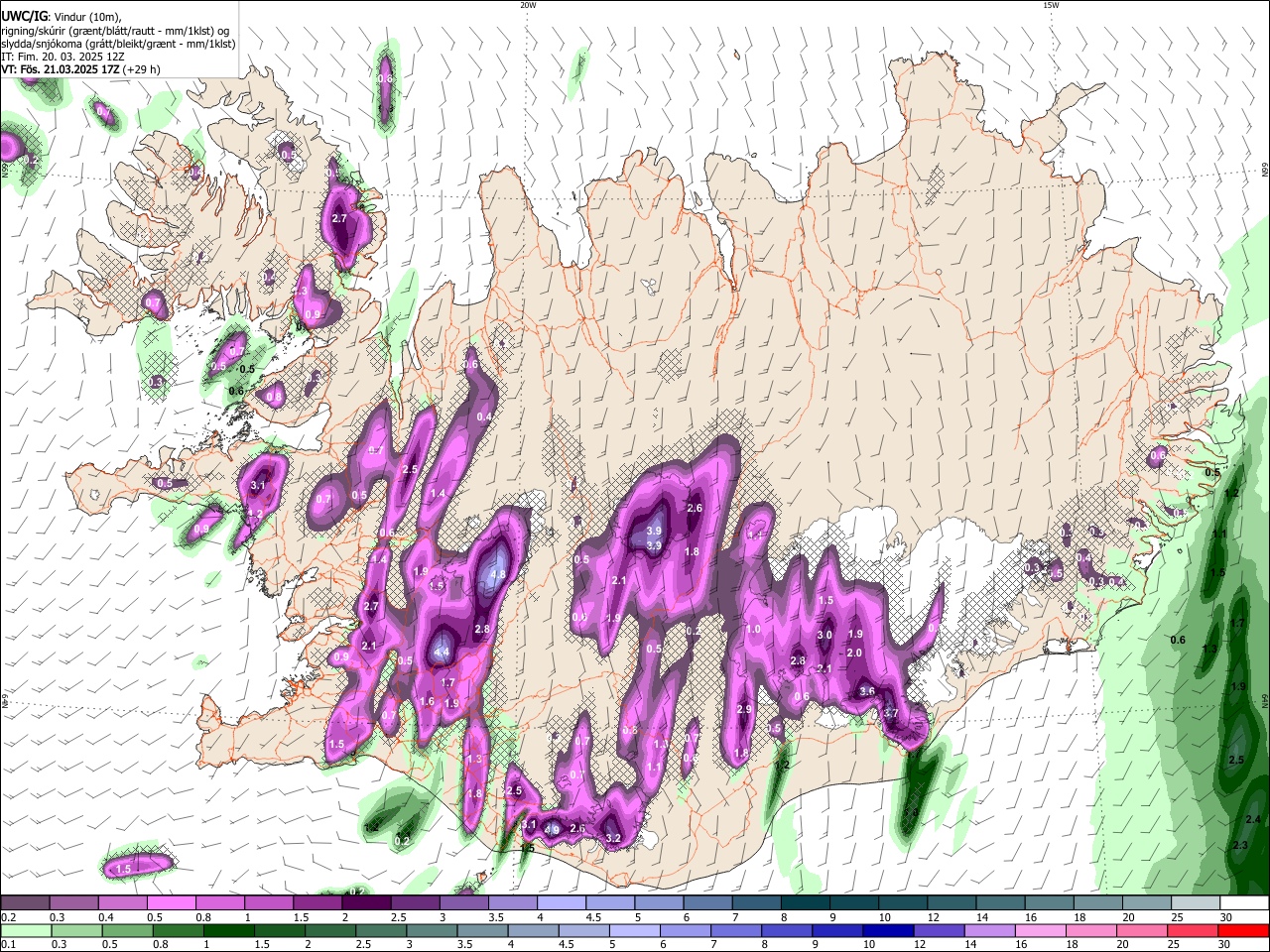
Task: Click the initial time 'IT: Fim. 20. 03. 2025 12Z'
Action: pos(63,57)
